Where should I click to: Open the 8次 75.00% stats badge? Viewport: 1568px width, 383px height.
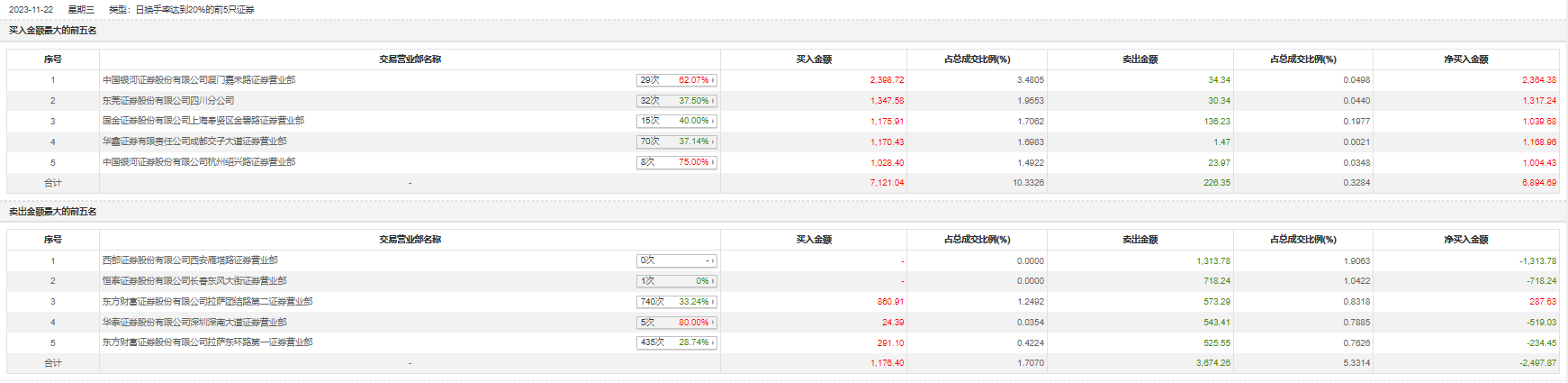(x=676, y=162)
